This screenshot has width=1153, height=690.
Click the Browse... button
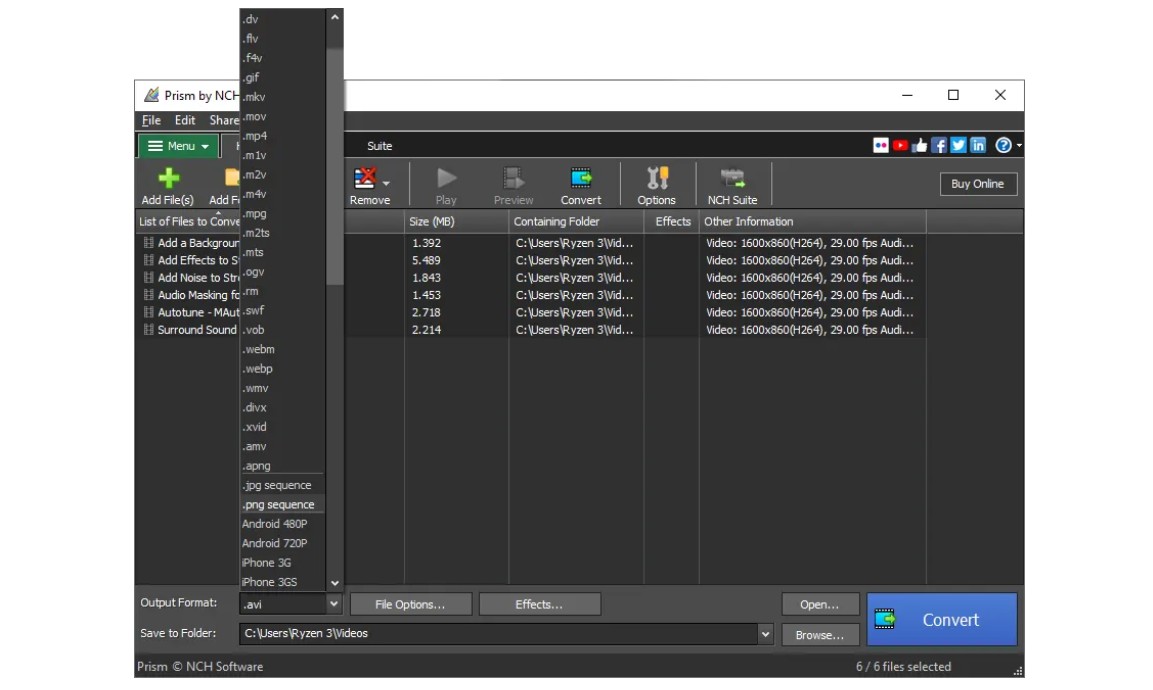coord(819,635)
